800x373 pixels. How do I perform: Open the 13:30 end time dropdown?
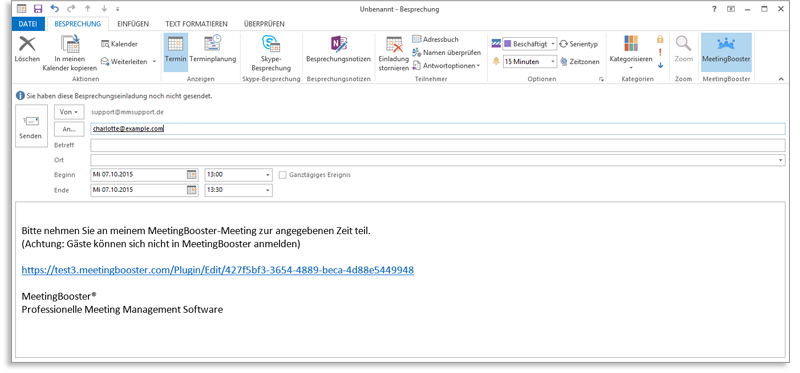pos(268,190)
